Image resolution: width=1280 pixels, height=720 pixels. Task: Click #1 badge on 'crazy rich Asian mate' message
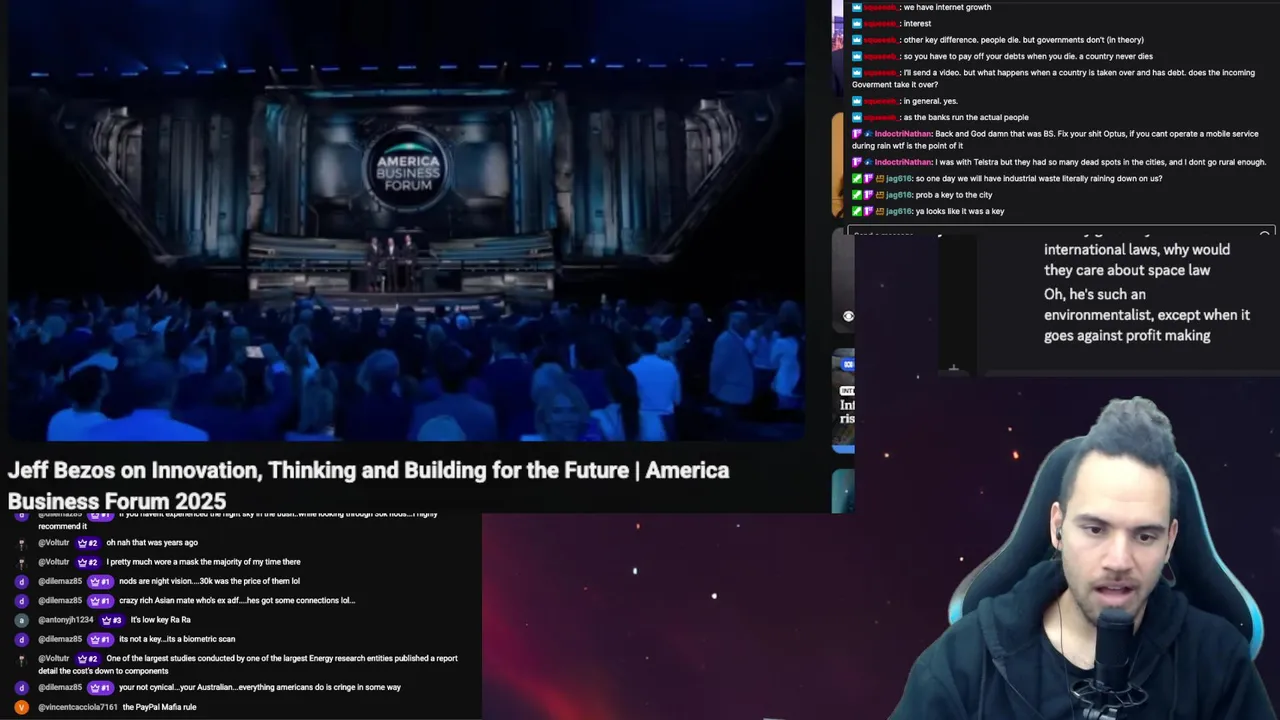(x=100, y=601)
